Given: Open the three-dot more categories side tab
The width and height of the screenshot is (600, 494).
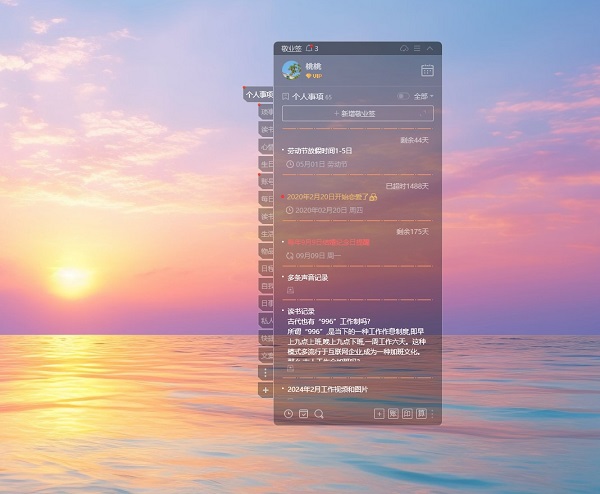Looking at the screenshot, I should 266,372.
